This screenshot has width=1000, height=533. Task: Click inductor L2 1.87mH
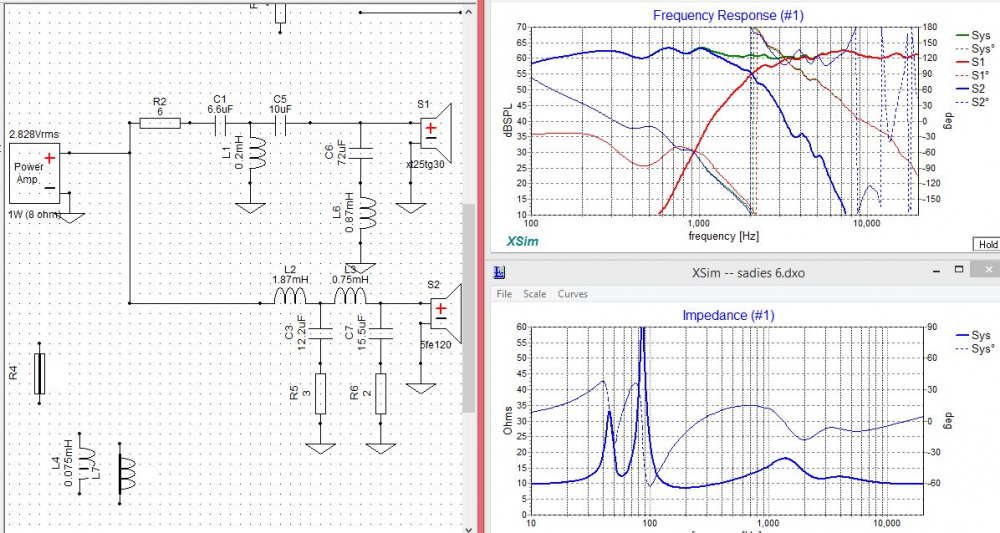tap(289, 298)
